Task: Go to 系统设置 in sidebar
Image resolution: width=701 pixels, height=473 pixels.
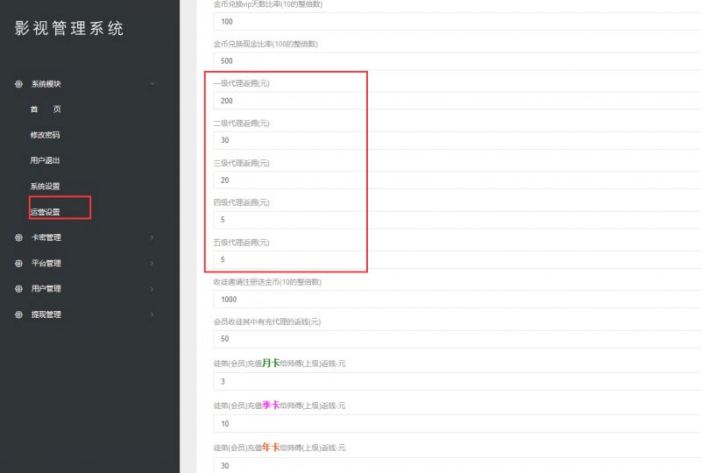Action: pyautogui.click(x=45, y=186)
